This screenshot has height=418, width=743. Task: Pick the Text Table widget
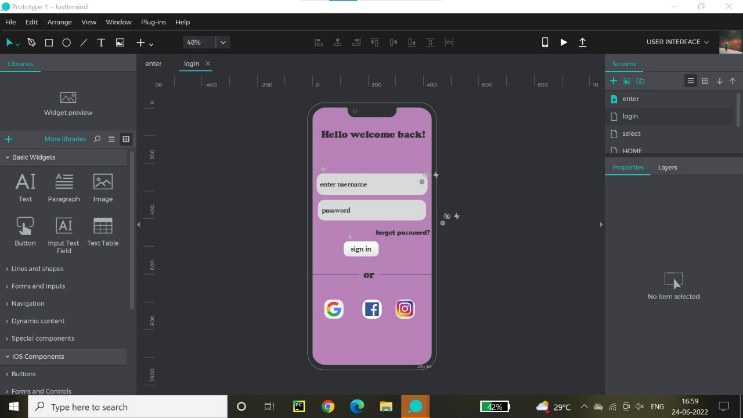(x=103, y=231)
